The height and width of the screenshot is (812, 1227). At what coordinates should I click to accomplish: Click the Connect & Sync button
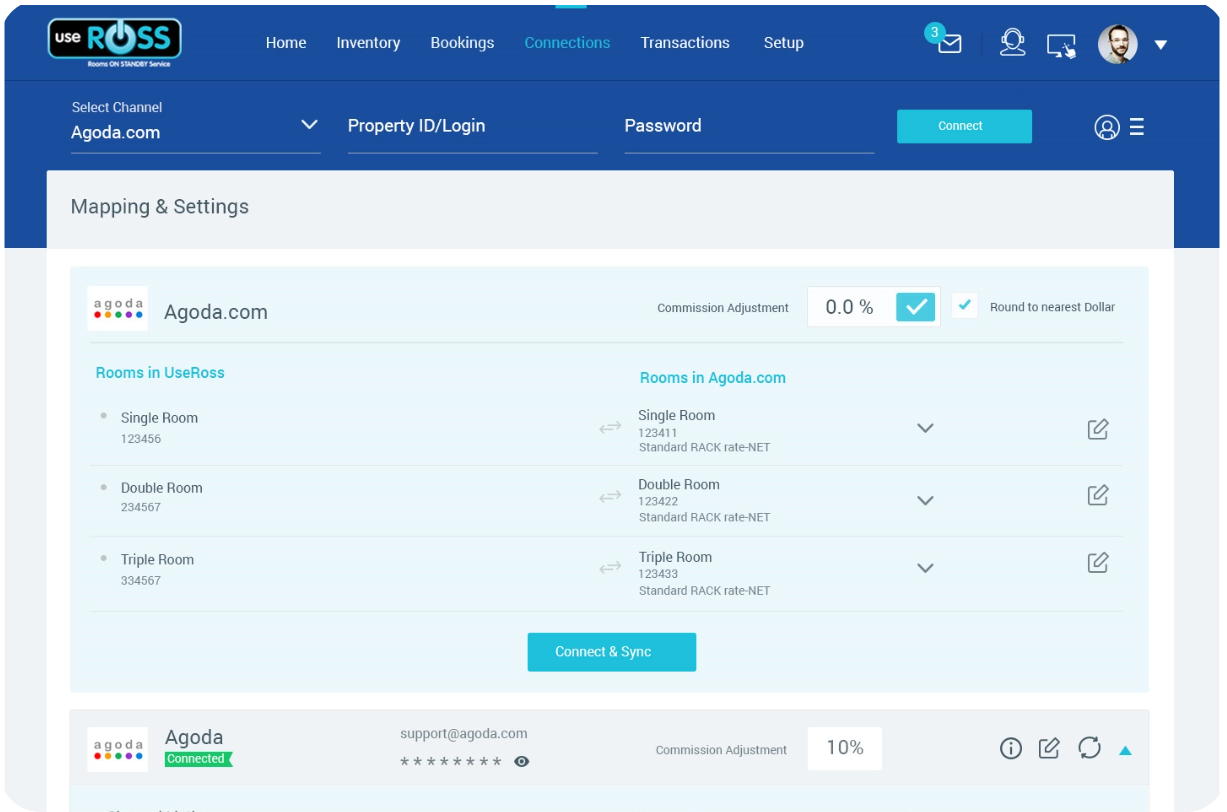(612, 652)
